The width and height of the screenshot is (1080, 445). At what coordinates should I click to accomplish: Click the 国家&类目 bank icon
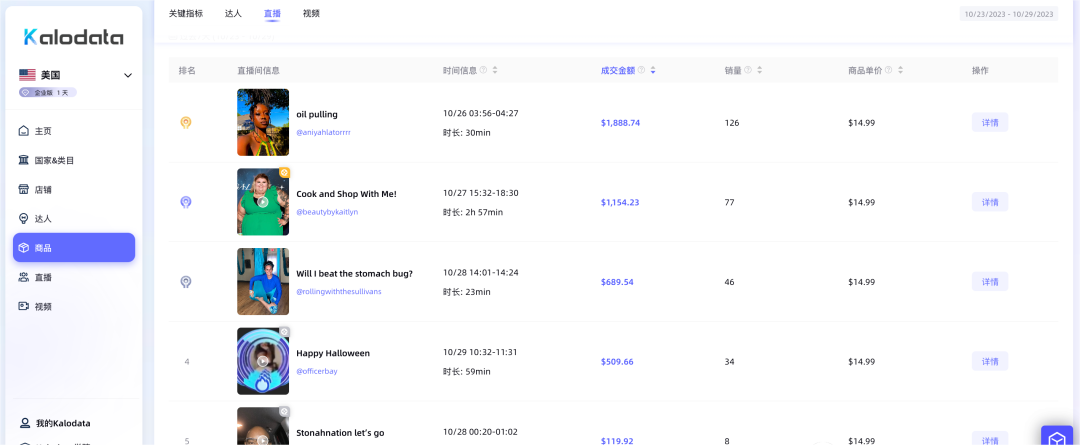point(24,160)
